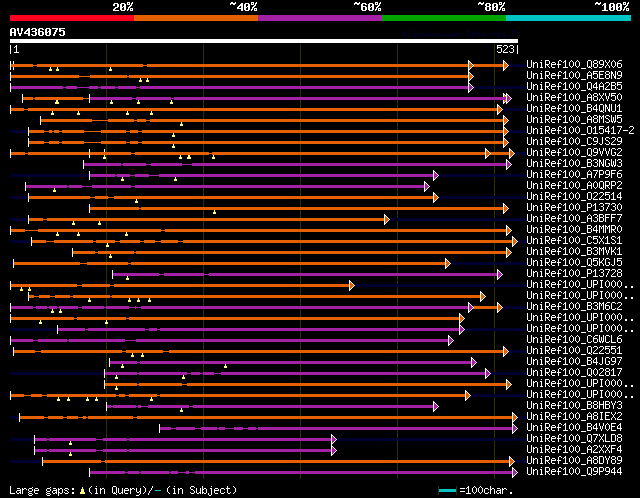Click the cyan ~100% identity legend segment
This screenshot has width=640, height=498.
[x=569, y=18]
